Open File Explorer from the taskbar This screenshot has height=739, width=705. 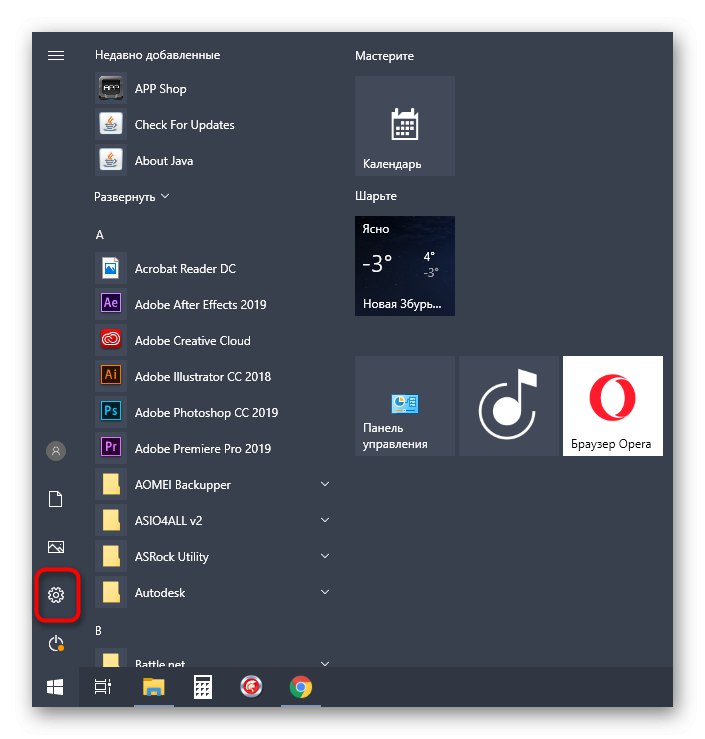click(x=154, y=687)
